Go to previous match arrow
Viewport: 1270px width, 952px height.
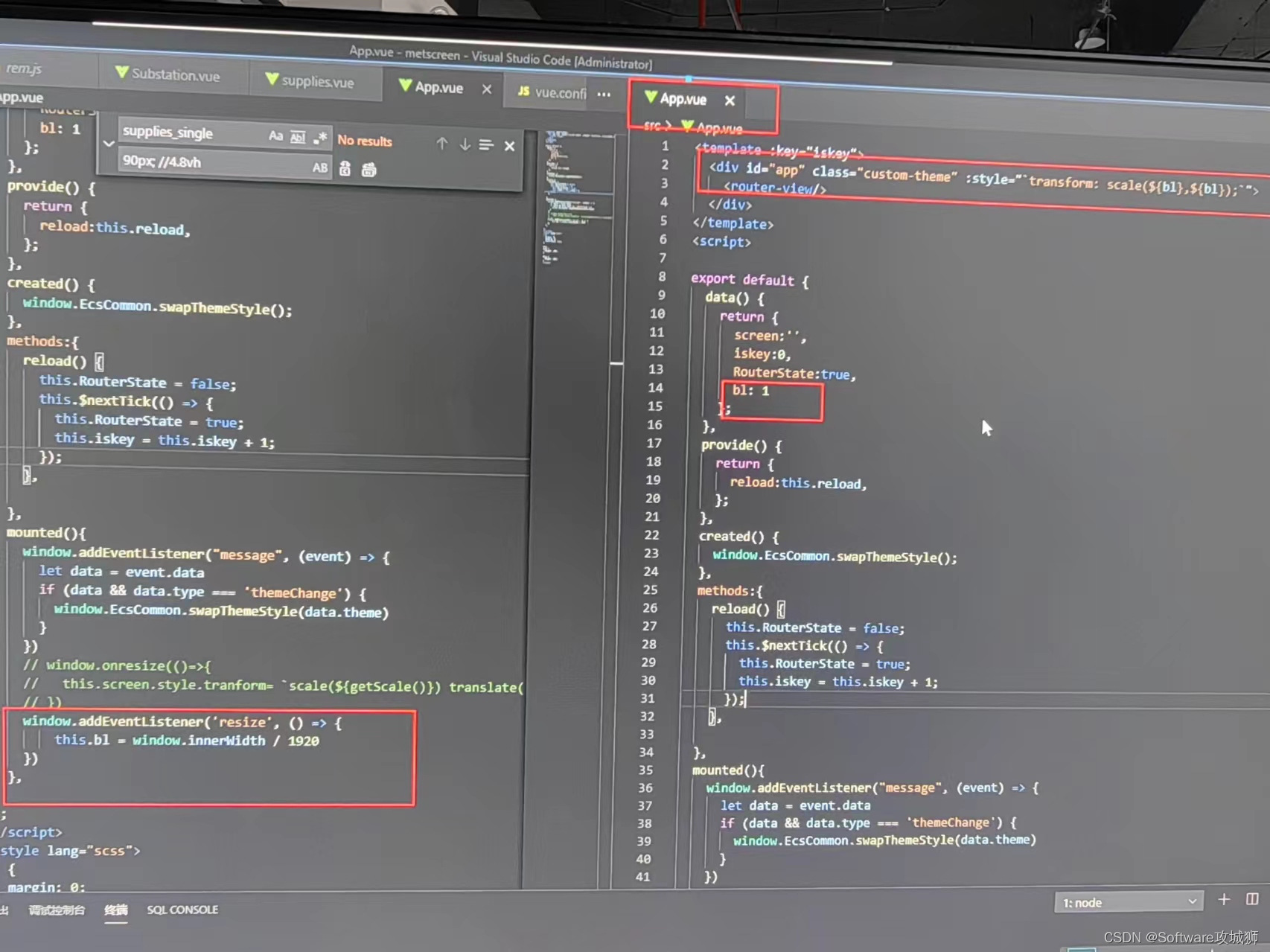[x=442, y=144]
